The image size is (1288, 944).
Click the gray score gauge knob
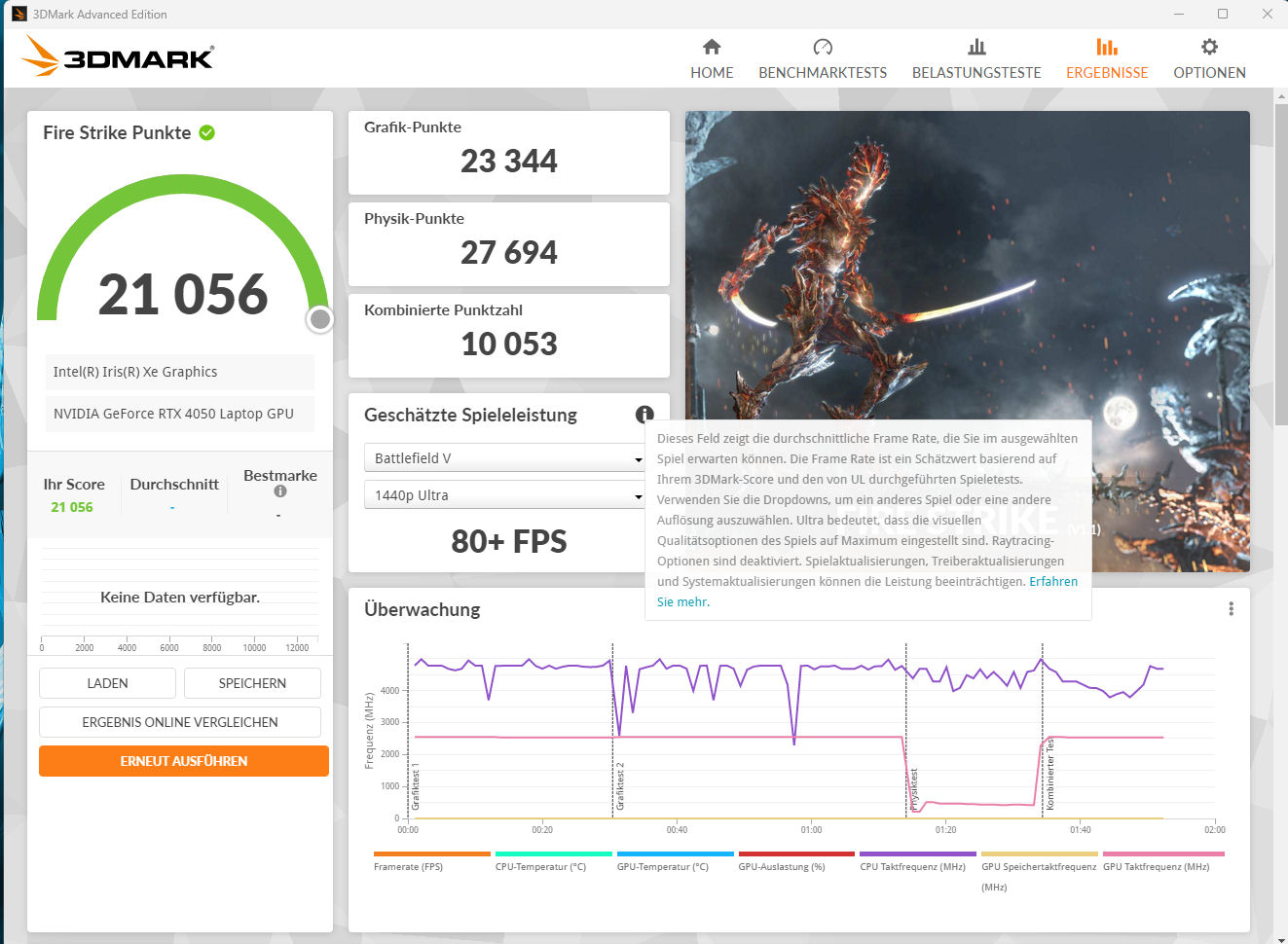click(320, 319)
